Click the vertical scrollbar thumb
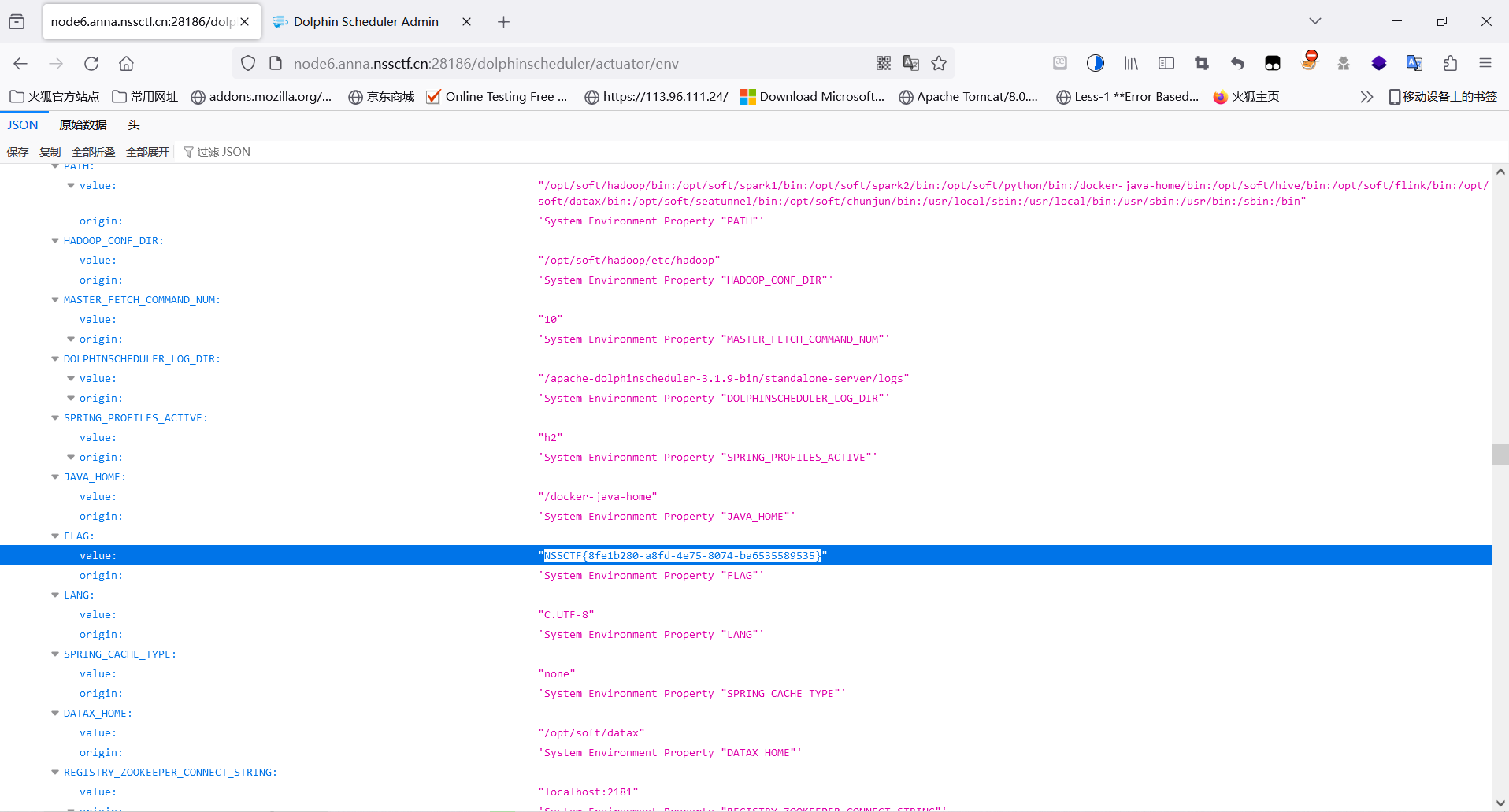This screenshot has width=1509, height=812. pos(1500,454)
